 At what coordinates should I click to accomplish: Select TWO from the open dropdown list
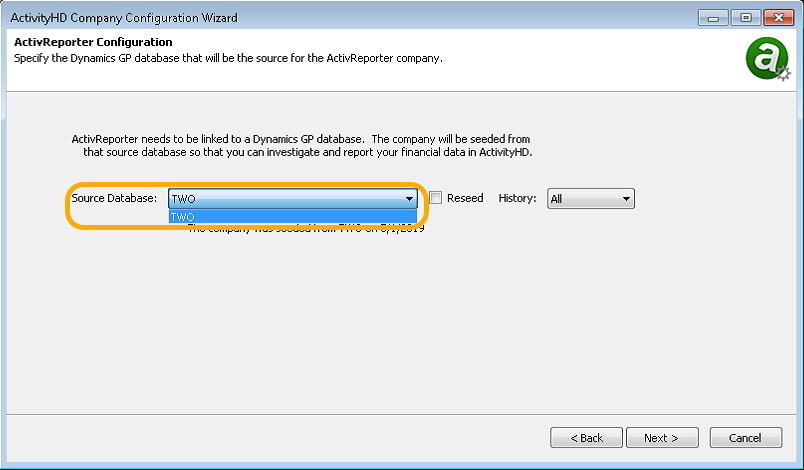[x=293, y=216]
